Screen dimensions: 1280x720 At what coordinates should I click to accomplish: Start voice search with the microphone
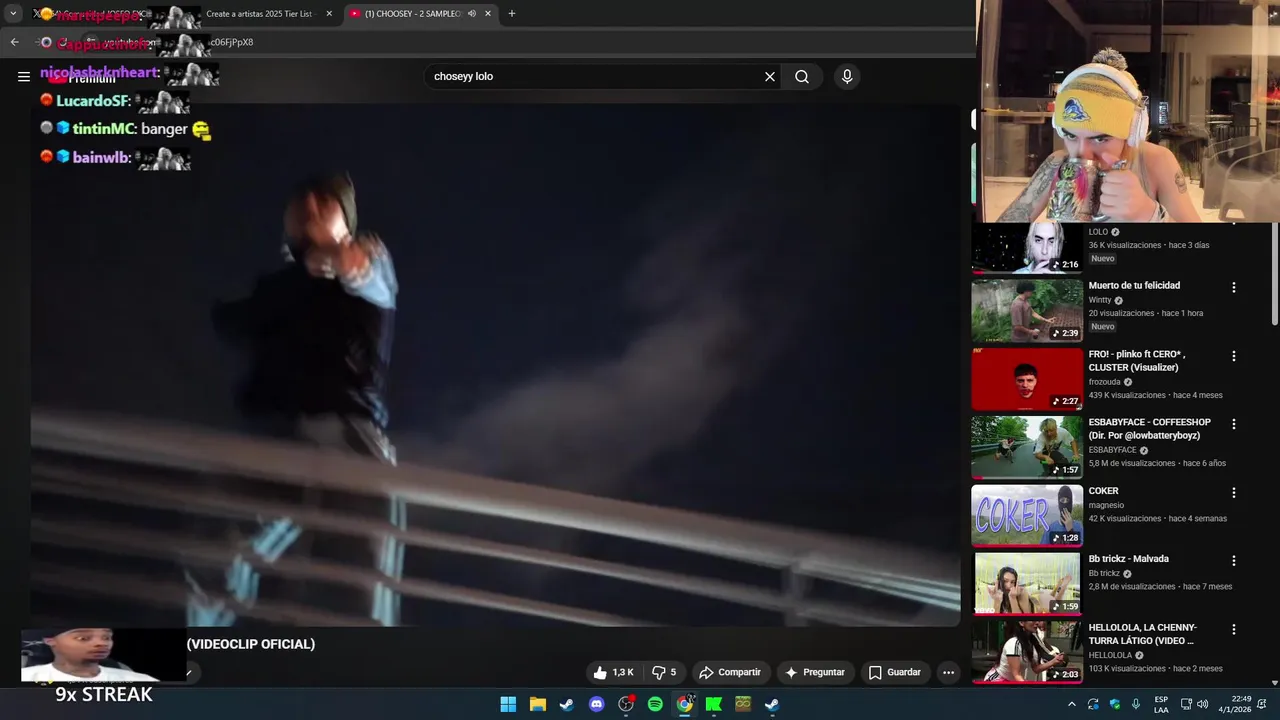pos(847,76)
